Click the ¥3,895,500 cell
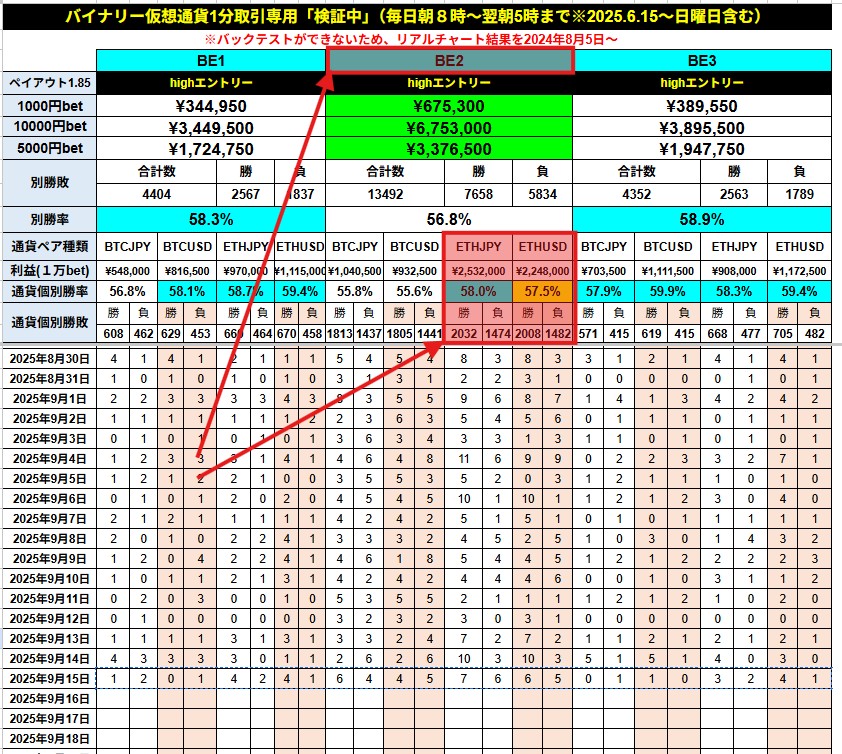The image size is (842, 754). click(702, 127)
